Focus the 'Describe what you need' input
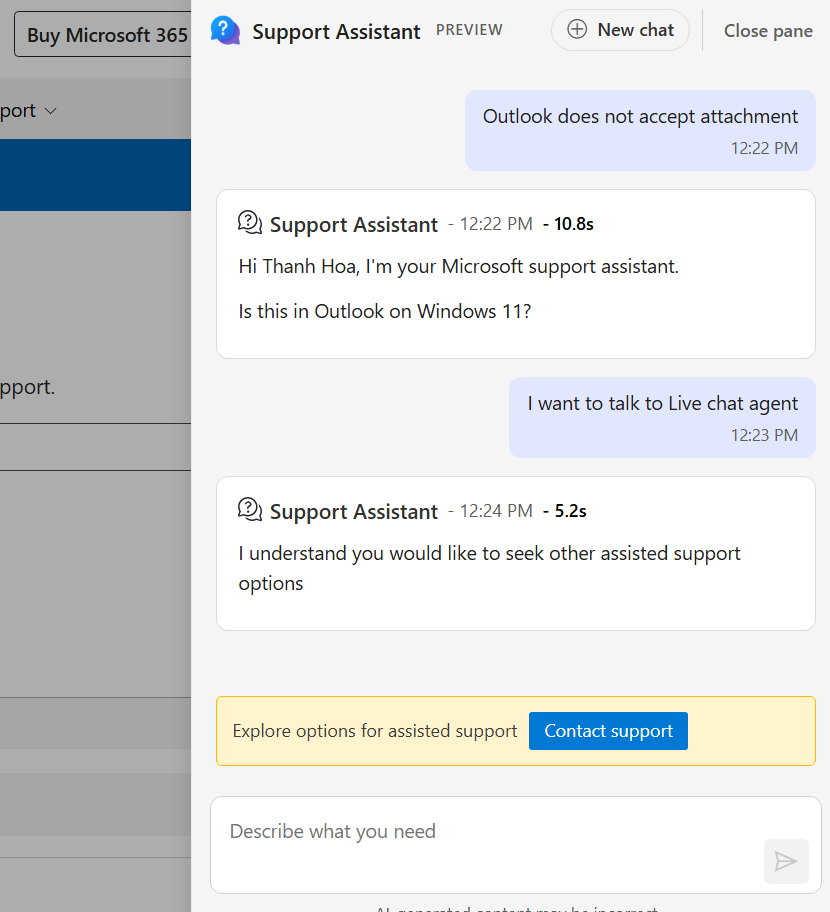This screenshot has width=830, height=912. pos(515,845)
